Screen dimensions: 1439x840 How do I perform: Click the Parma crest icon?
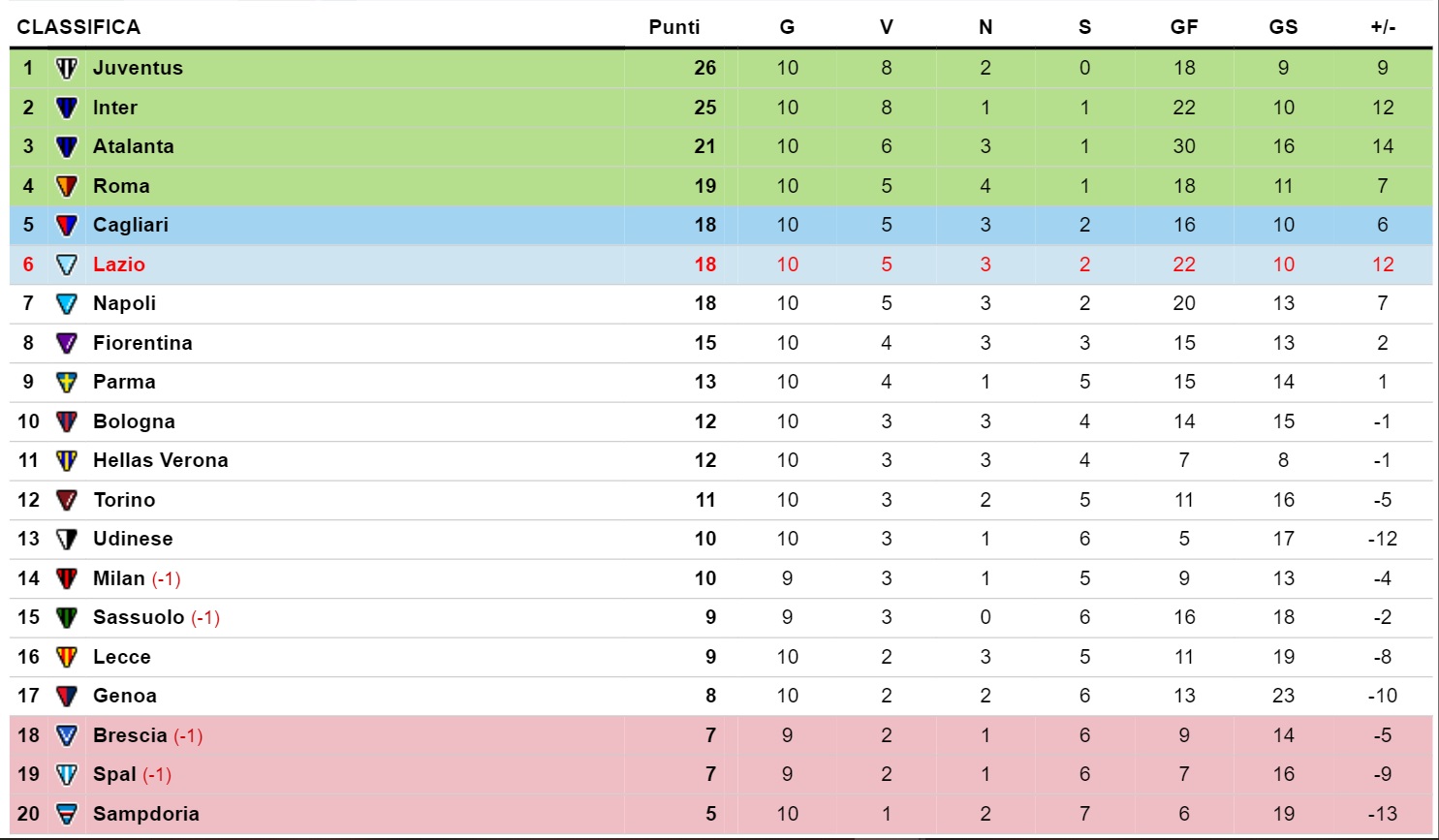66,383
